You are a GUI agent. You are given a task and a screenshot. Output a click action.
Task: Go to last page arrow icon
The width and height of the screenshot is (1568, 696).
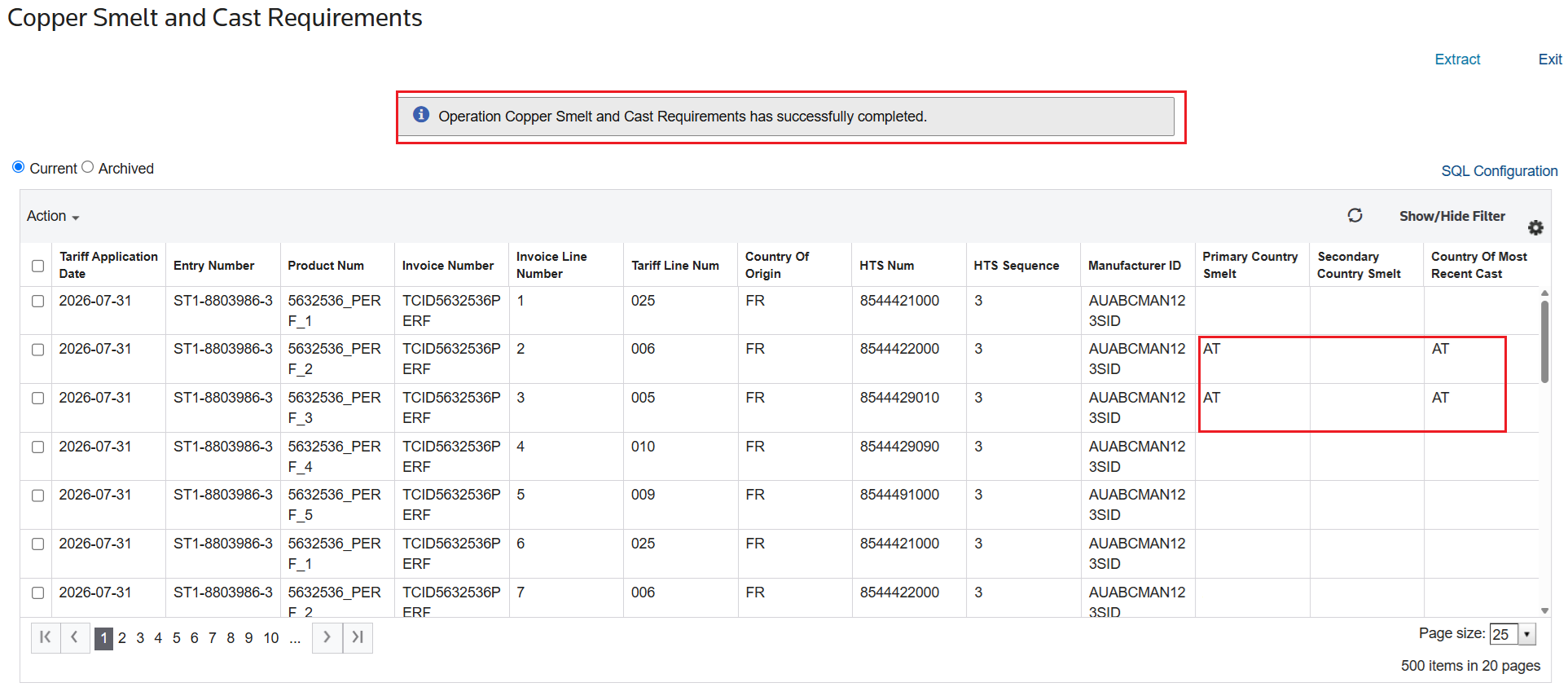358,637
